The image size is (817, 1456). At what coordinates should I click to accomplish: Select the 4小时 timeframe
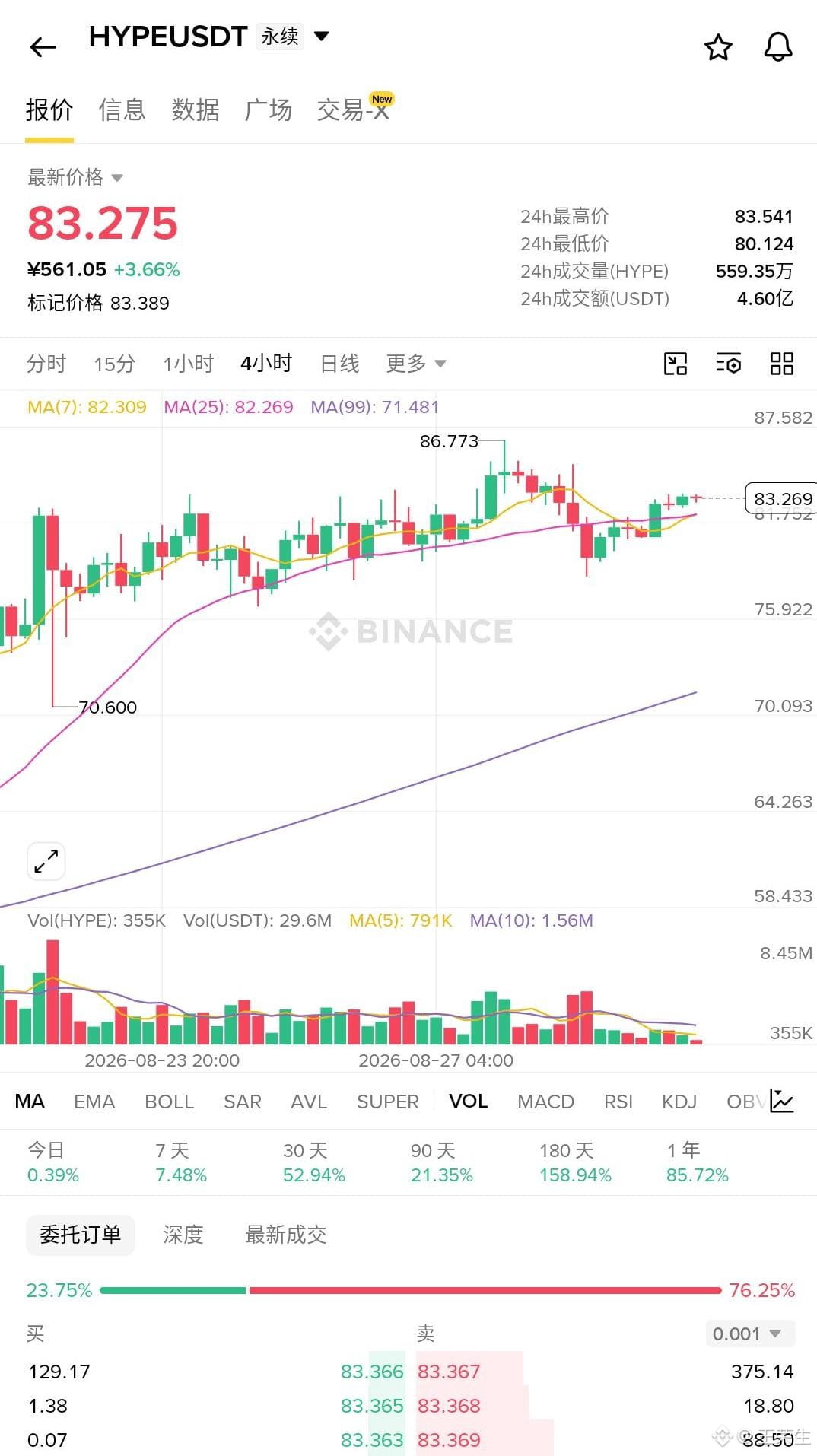pos(266,364)
